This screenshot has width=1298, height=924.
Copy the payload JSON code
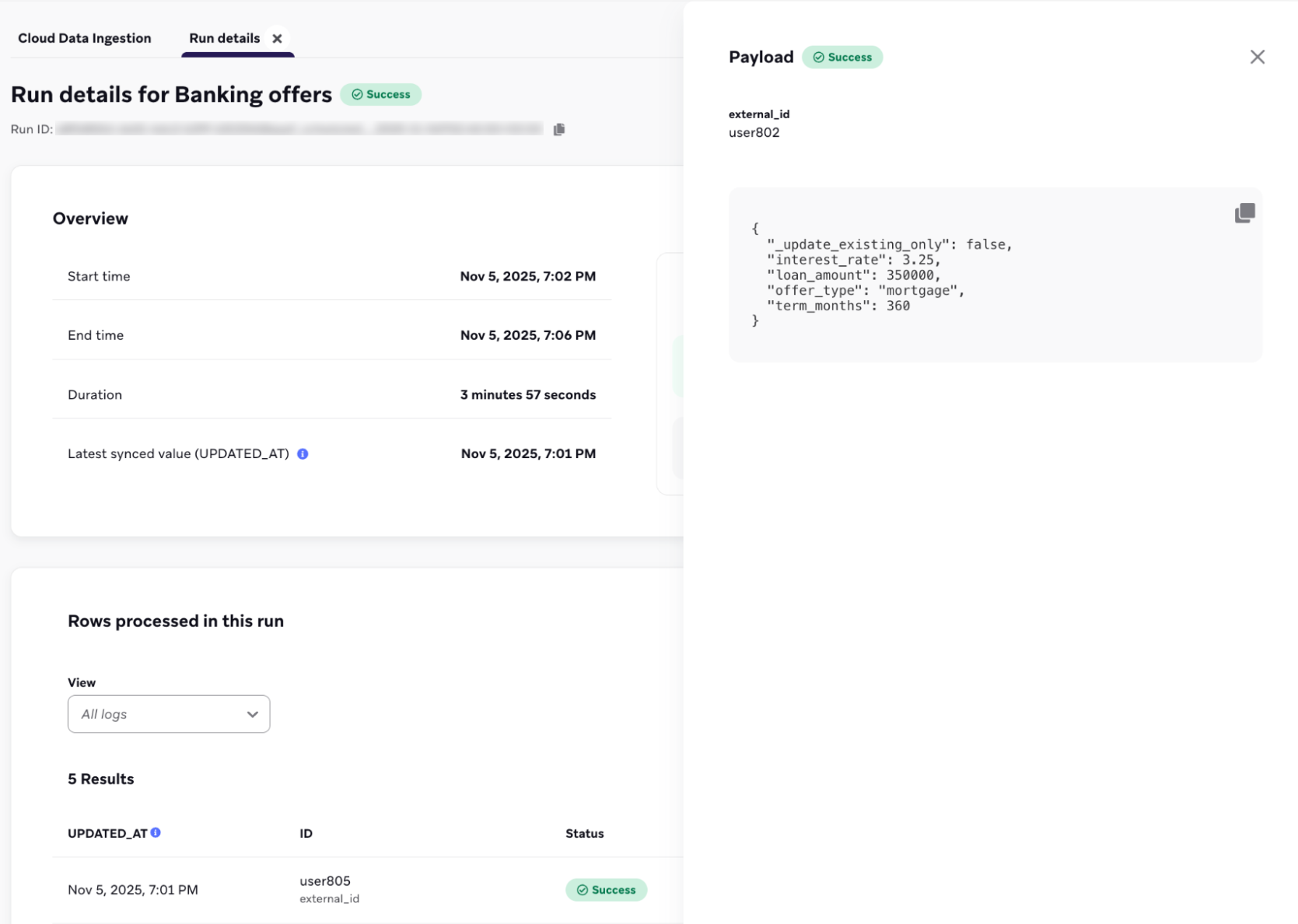tap(1244, 213)
